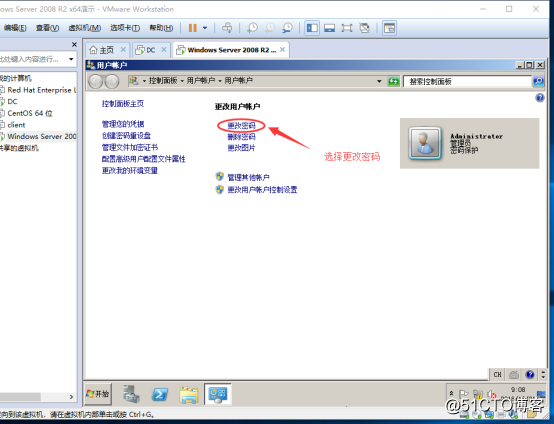This screenshot has height=424, width=554.
Task: Click the 删除密码 link
Action: pyautogui.click(x=241, y=137)
